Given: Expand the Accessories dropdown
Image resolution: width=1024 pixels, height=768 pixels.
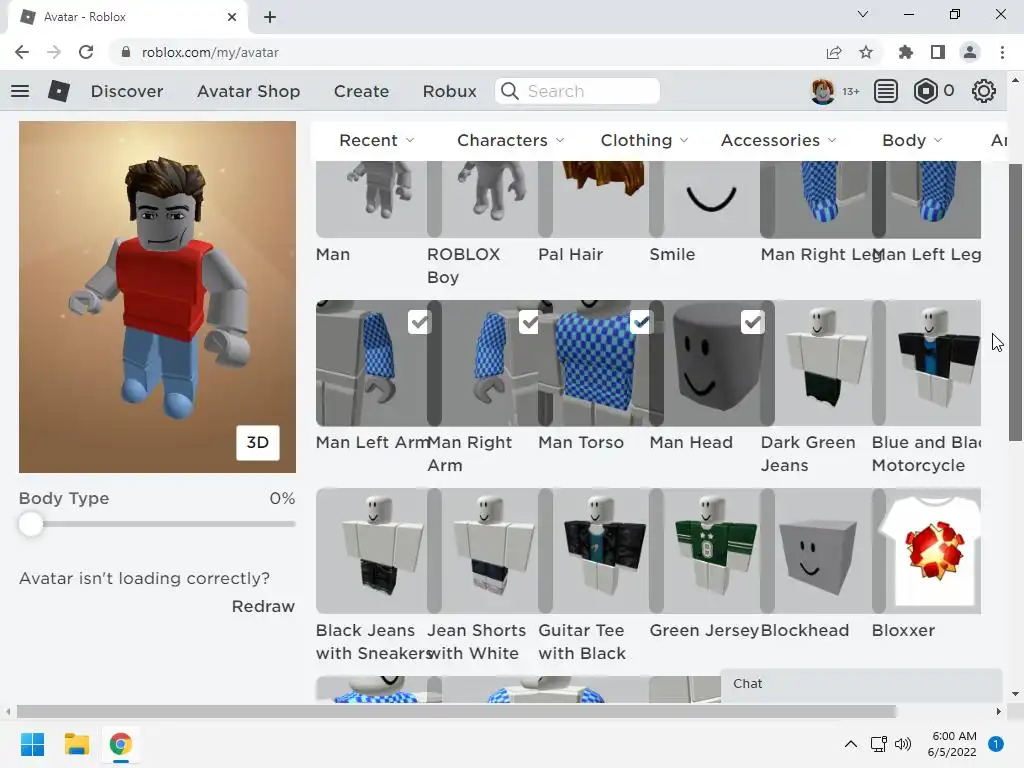Looking at the screenshot, I should 778,140.
